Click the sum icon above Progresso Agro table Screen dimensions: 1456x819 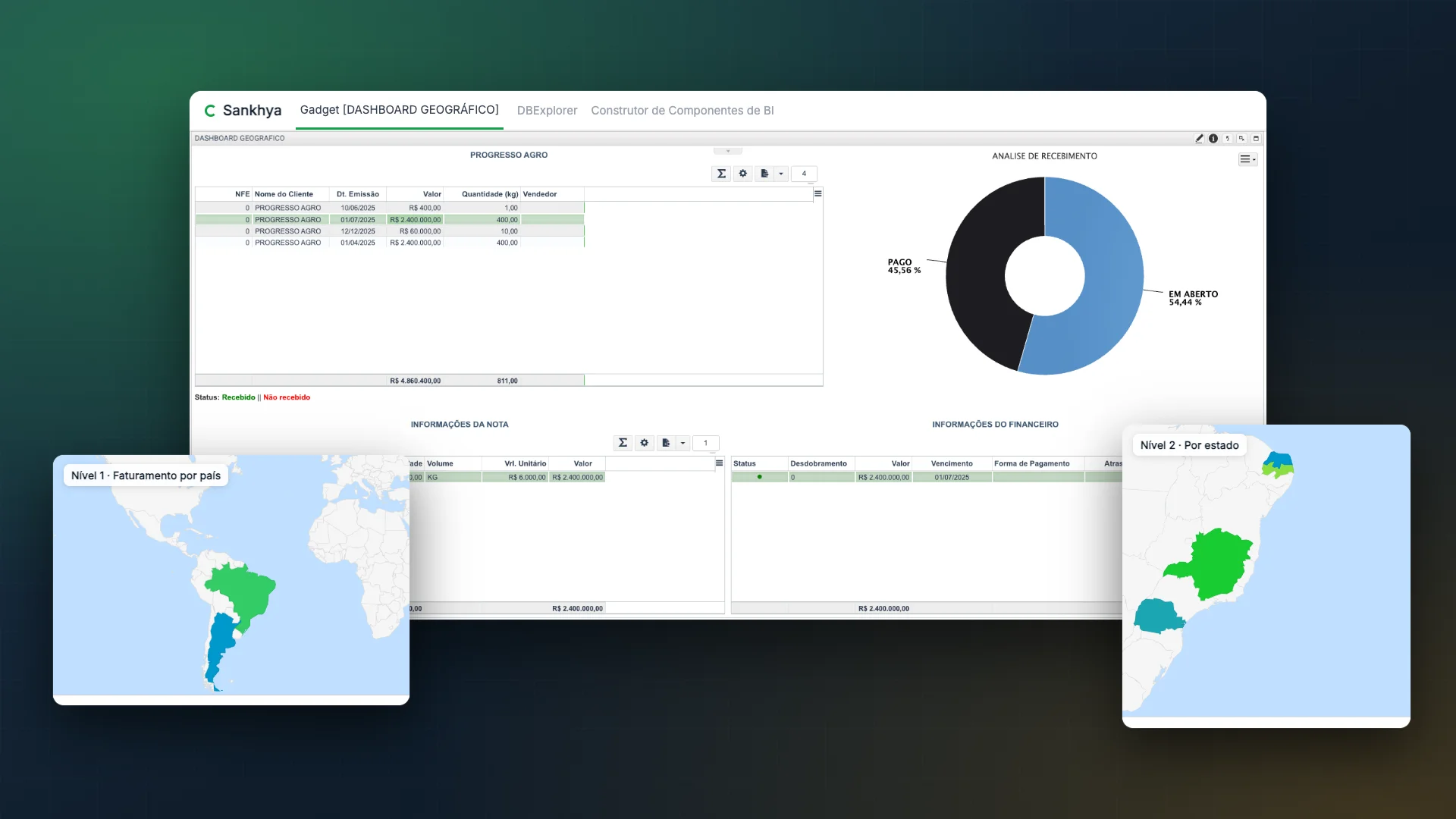coord(721,174)
